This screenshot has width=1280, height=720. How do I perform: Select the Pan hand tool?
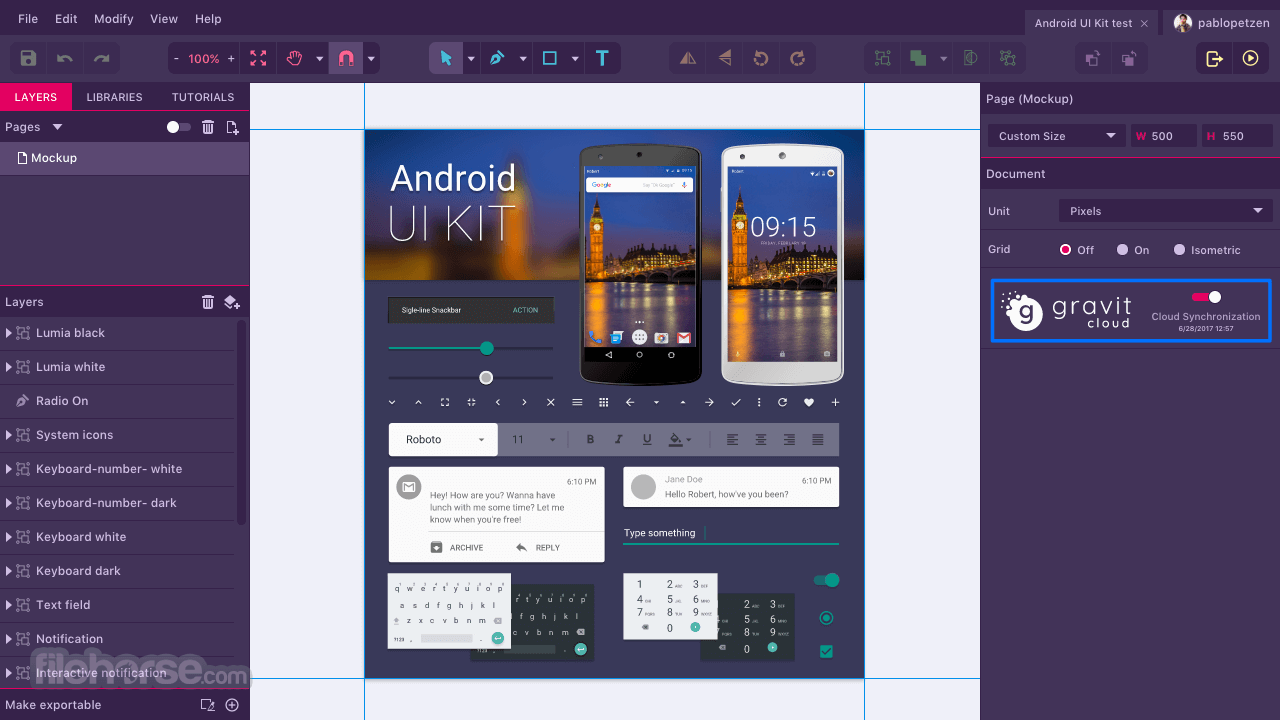pyautogui.click(x=294, y=59)
